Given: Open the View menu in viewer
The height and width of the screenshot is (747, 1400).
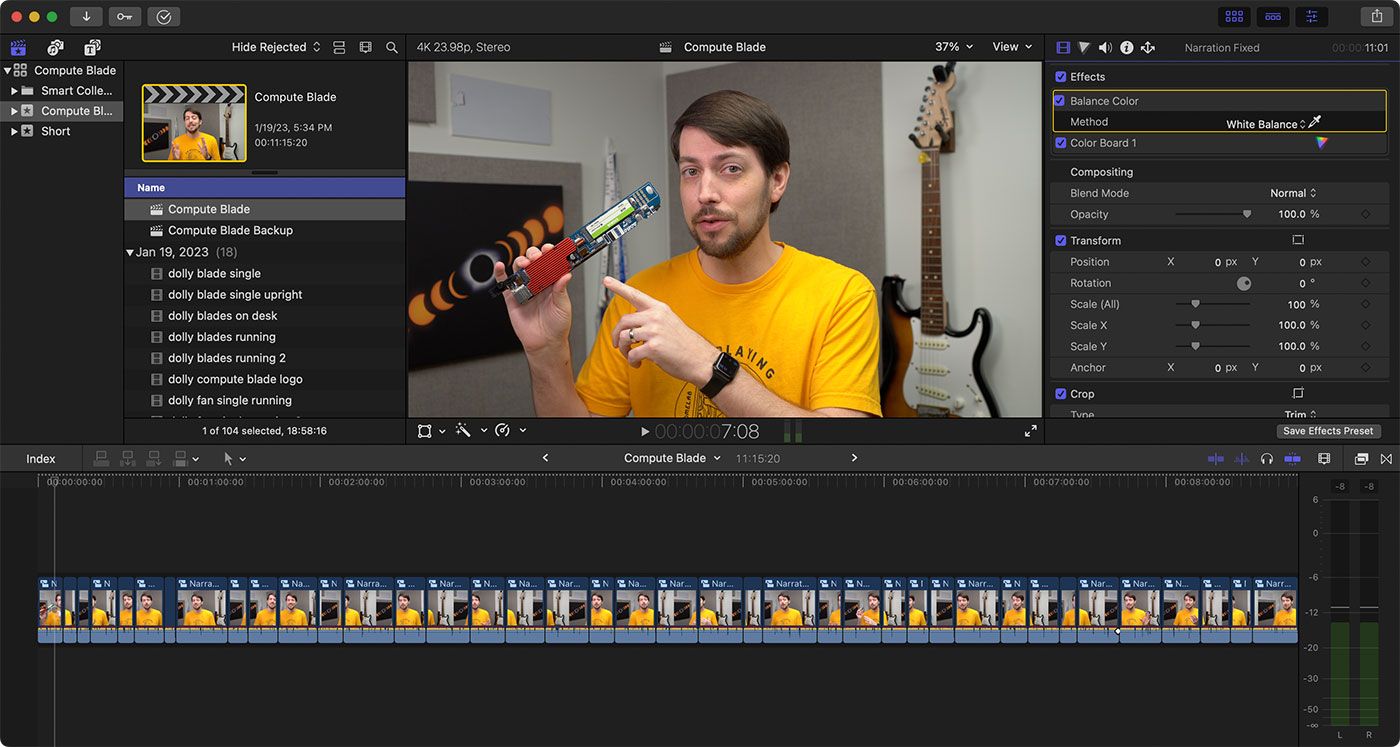Looking at the screenshot, I should [1012, 47].
